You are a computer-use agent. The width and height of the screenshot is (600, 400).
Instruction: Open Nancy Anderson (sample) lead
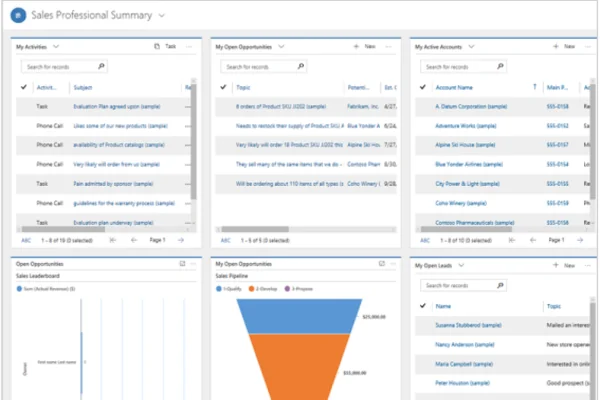coord(465,345)
